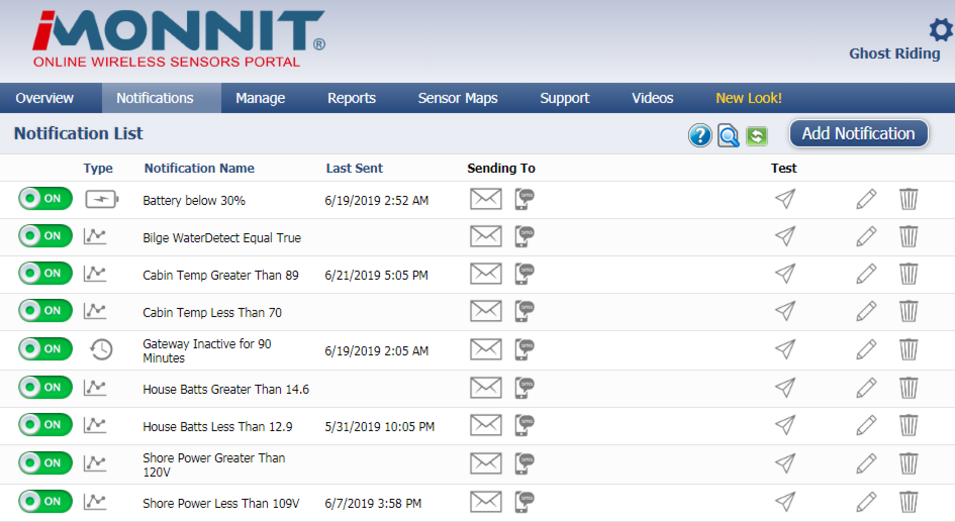Turn off Battery below 30% toggle
The image size is (955, 522).
45,198
